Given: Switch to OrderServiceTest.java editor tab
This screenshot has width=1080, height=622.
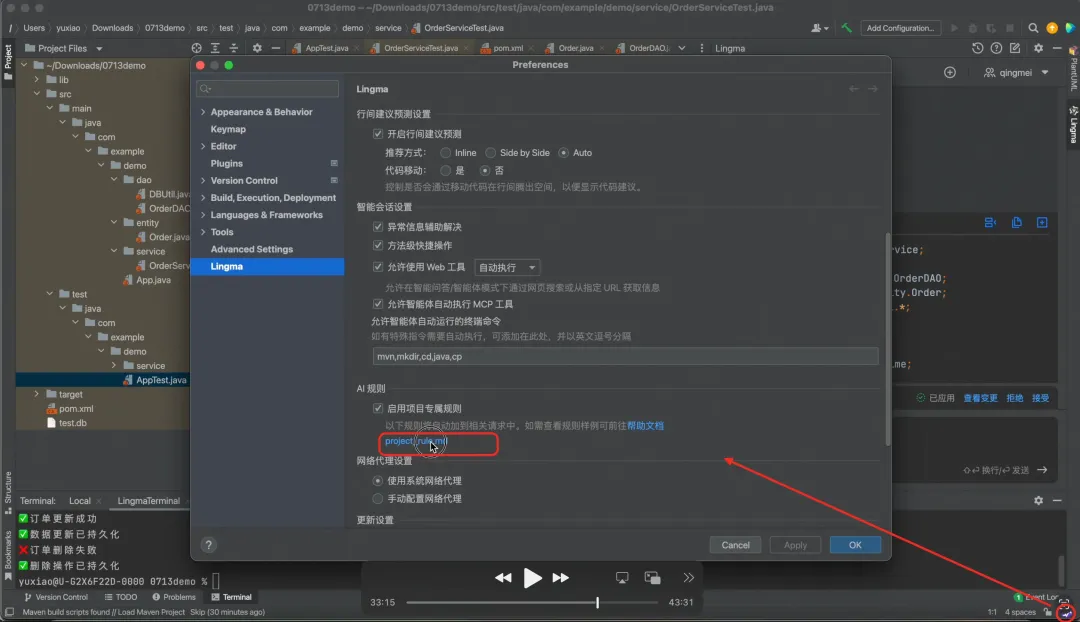Looking at the screenshot, I should [420, 48].
